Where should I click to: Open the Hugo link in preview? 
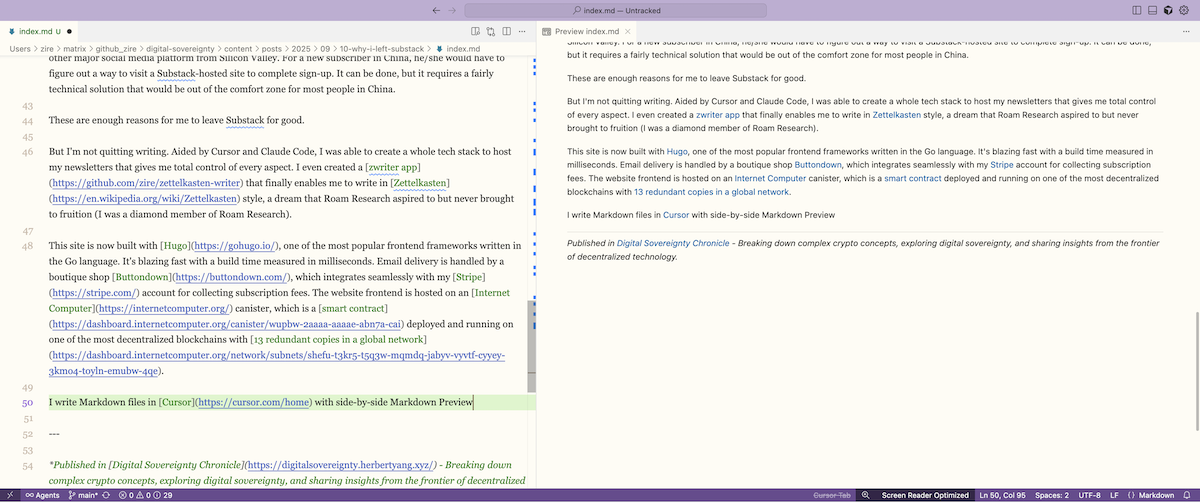[677, 150]
